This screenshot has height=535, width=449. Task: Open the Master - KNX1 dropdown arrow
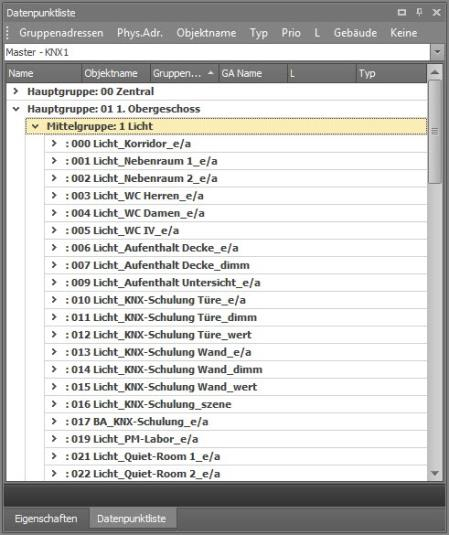(x=437, y=52)
